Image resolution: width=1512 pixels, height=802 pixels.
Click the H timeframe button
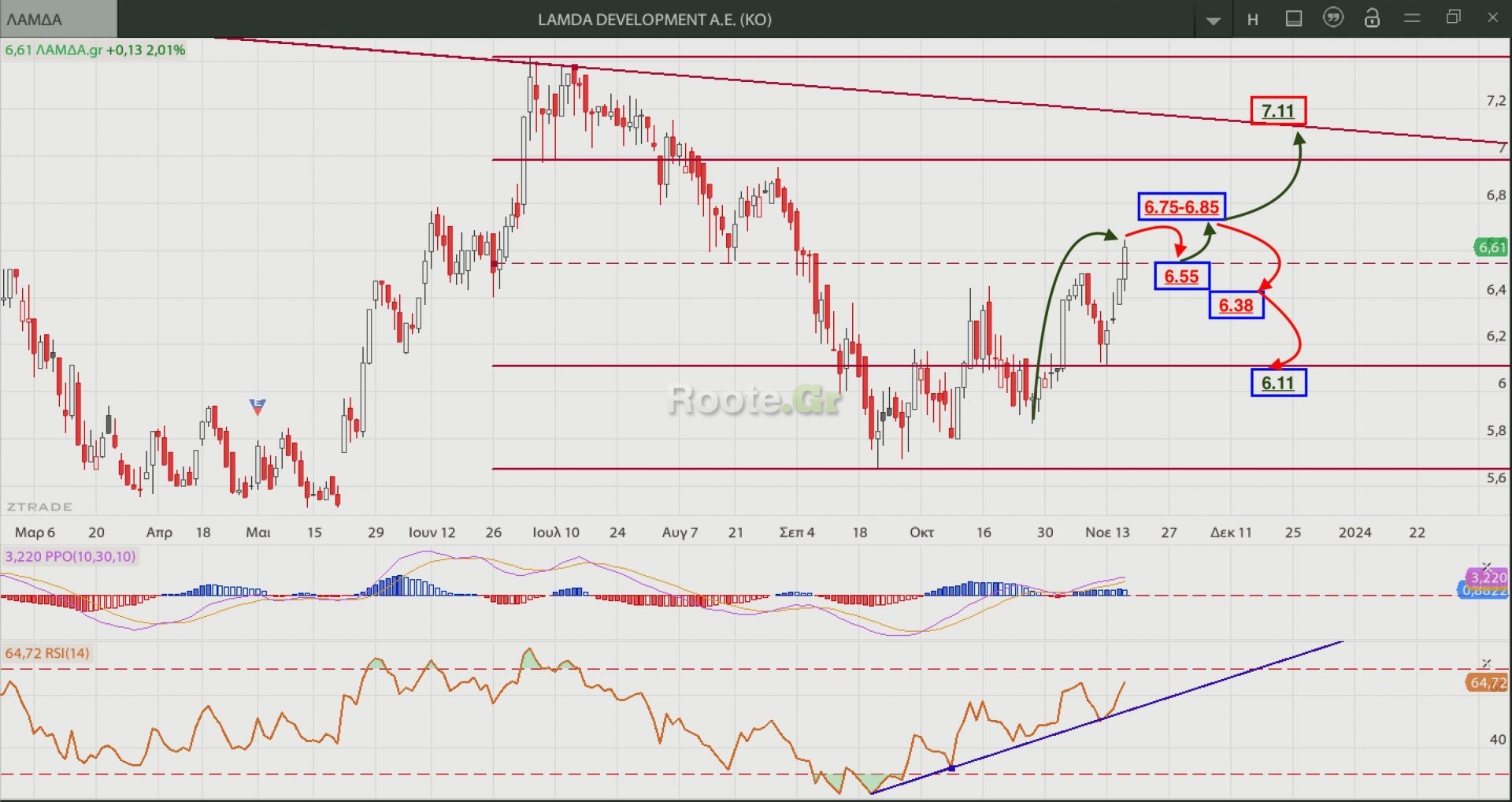(x=1252, y=20)
